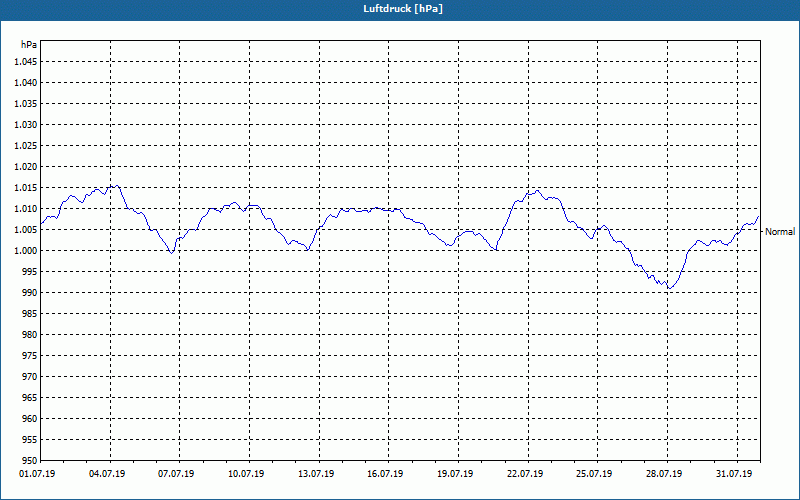The height and width of the screenshot is (500, 800).
Task: Click the 990 y-axis value
Action: tap(30, 292)
